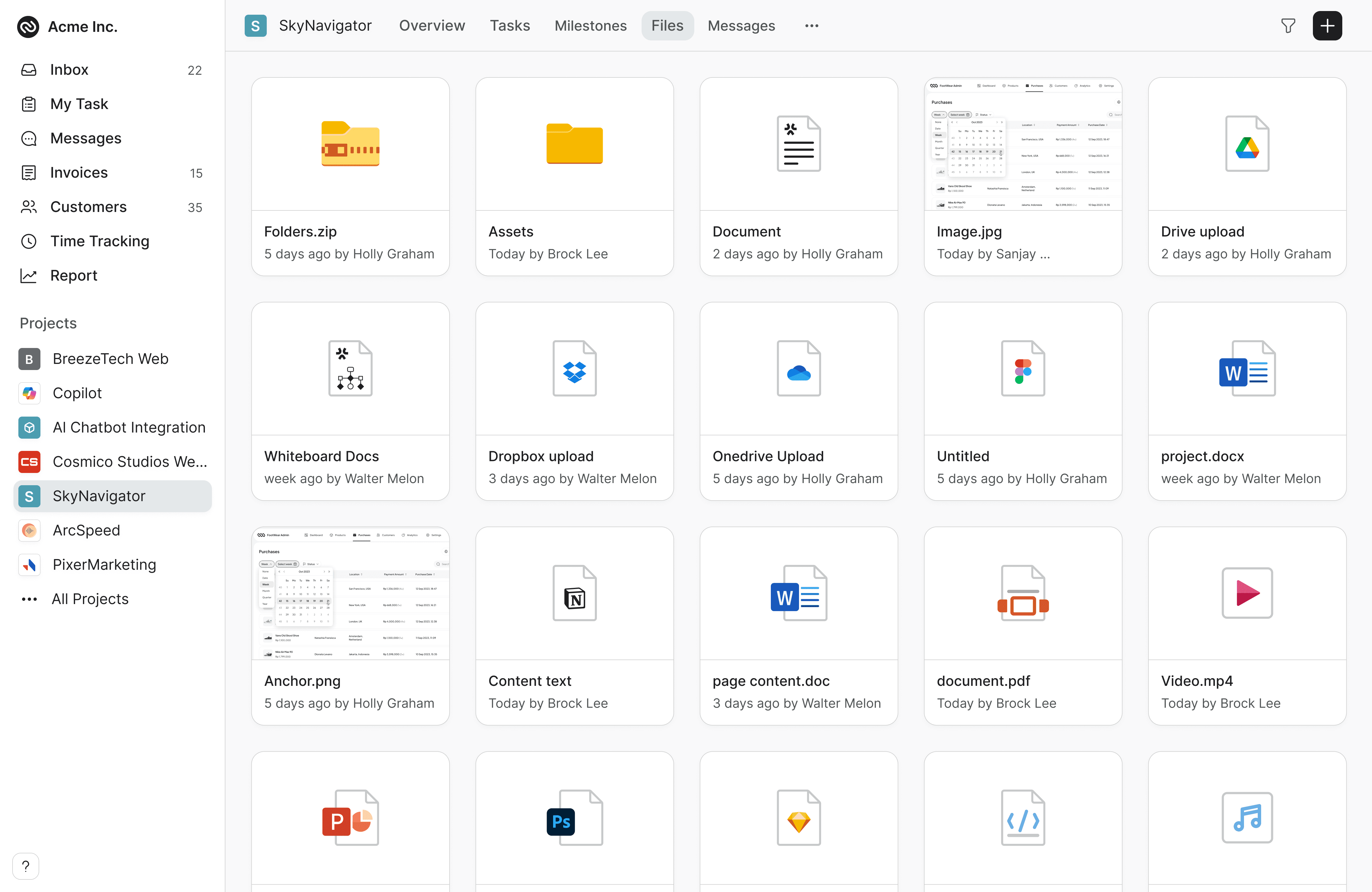
Task: Open the Image.jpg thumbnail preview
Action: (1023, 144)
